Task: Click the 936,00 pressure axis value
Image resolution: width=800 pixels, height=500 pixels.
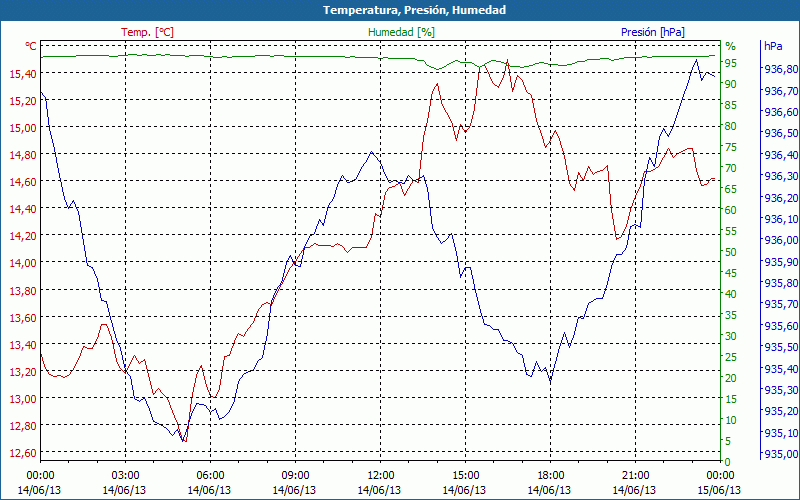Action: pos(781,240)
